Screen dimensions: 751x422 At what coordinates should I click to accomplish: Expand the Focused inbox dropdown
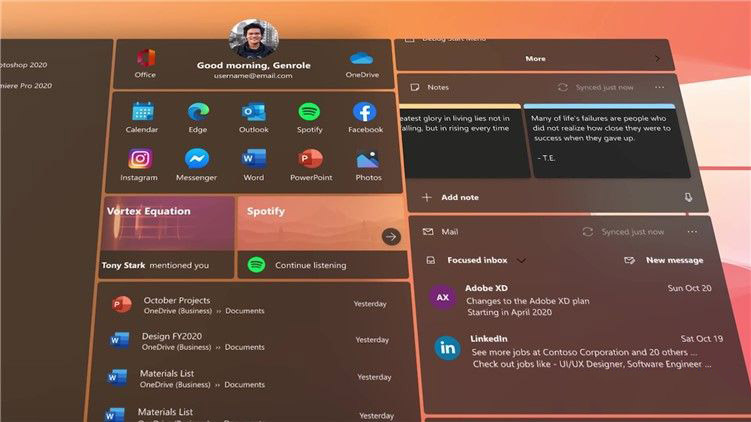521,260
